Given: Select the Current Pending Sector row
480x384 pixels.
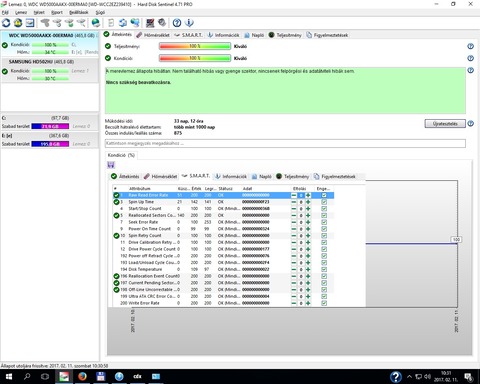Looking at the screenshot, I should tap(223, 283).
